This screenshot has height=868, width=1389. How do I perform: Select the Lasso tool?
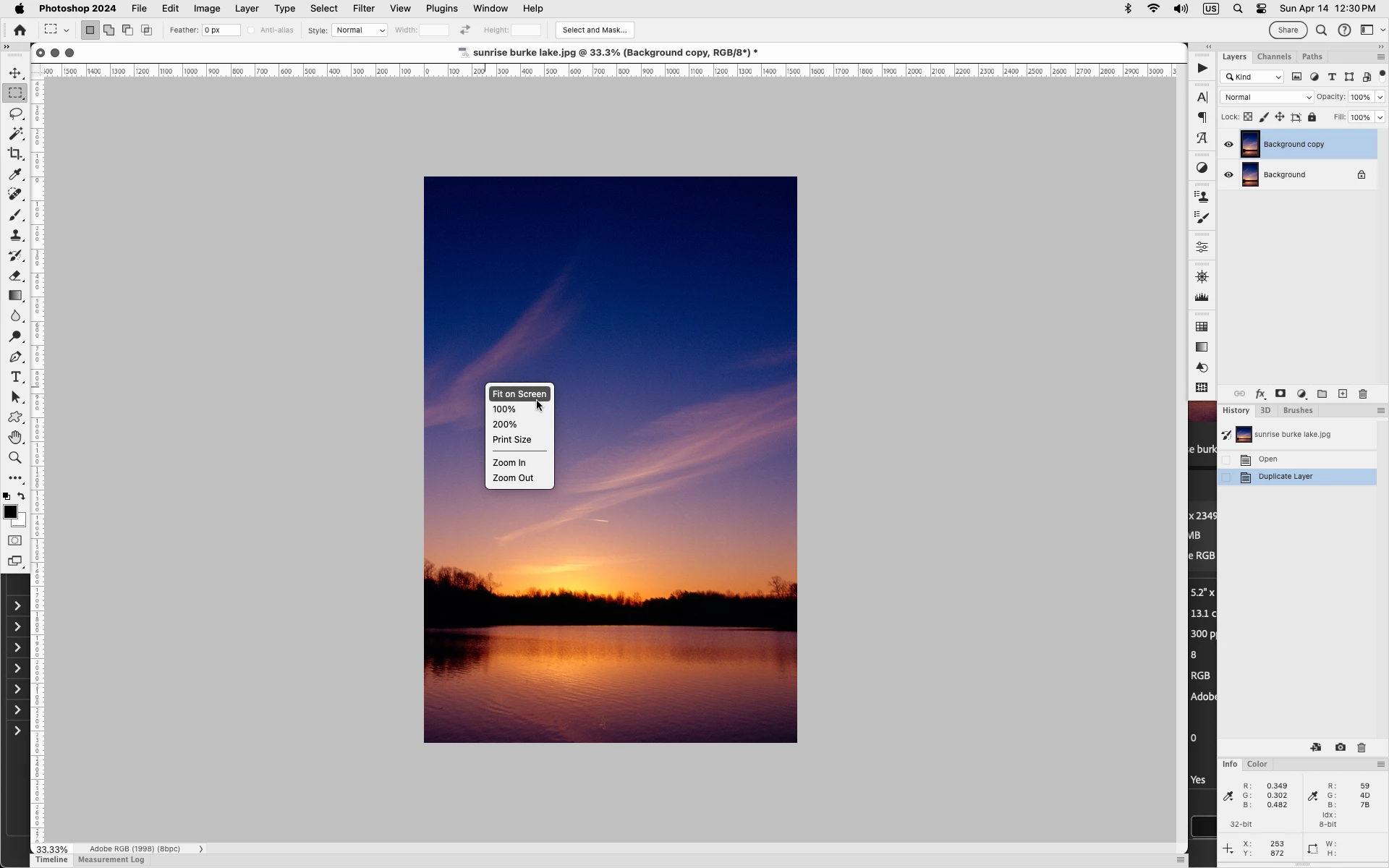[16, 114]
